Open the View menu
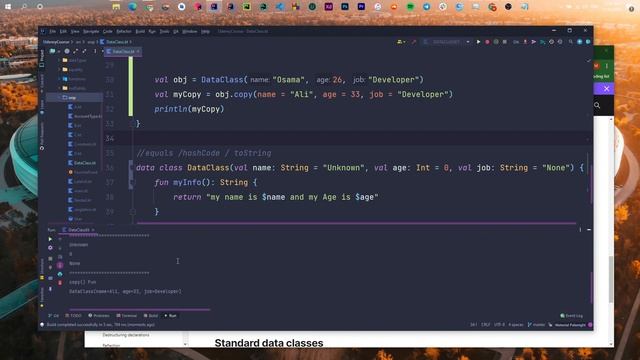The height and width of the screenshot is (360, 640). (x=75, y=31)
